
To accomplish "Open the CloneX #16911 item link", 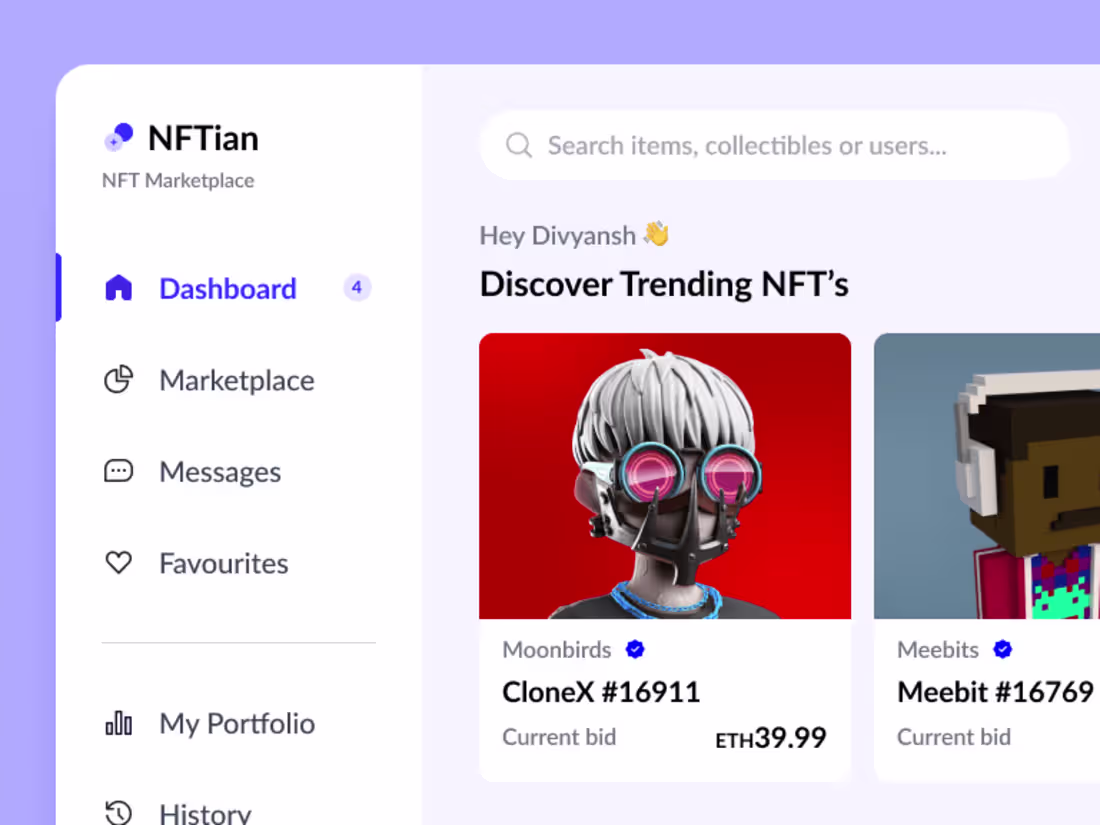I will pyautogui.click(x=600, y=691).
